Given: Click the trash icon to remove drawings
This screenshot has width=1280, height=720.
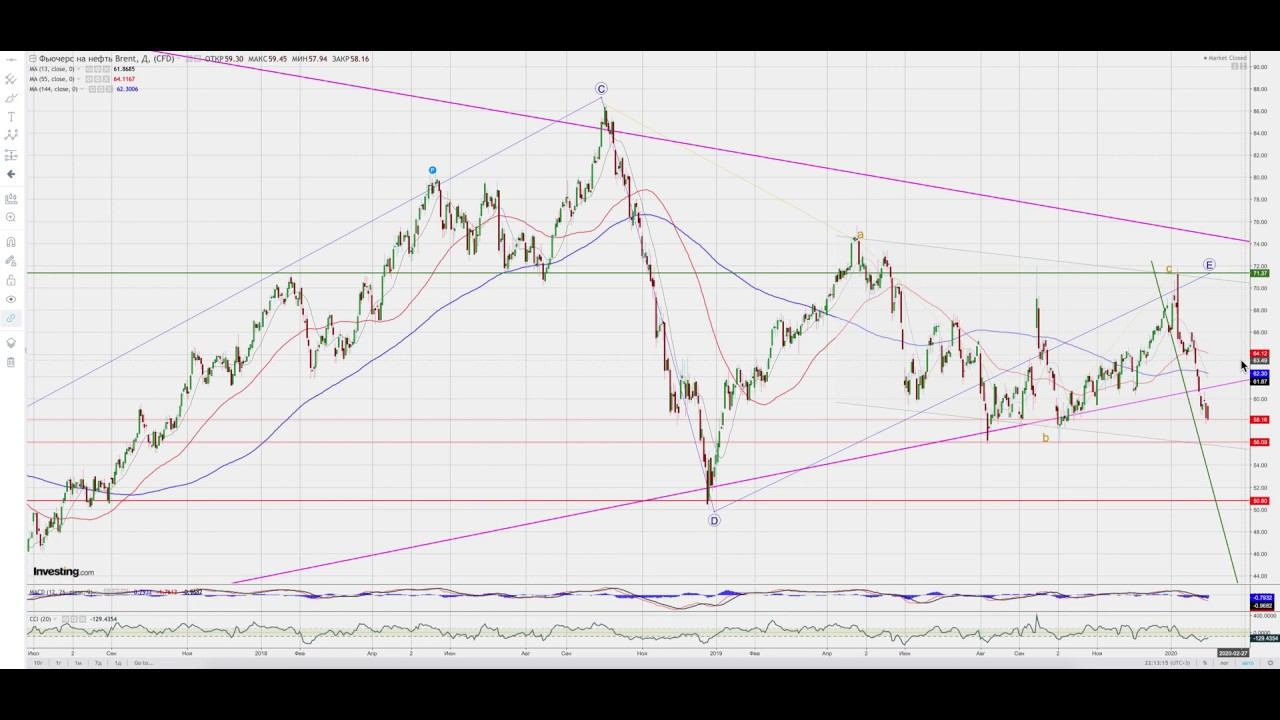Looking at the screenshot, I should pos(12,362).
